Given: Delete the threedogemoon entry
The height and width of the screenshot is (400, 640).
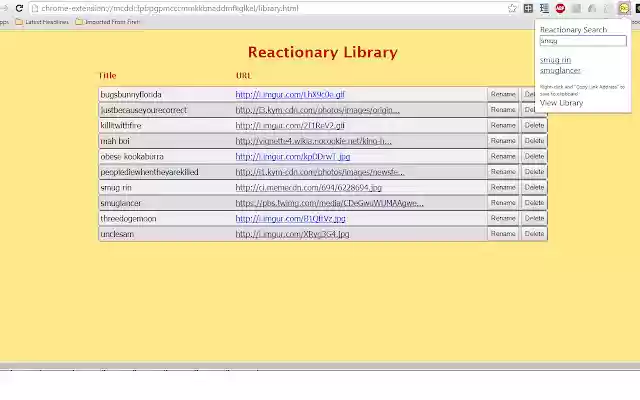Looking at the screenshot, I should 534,218.
